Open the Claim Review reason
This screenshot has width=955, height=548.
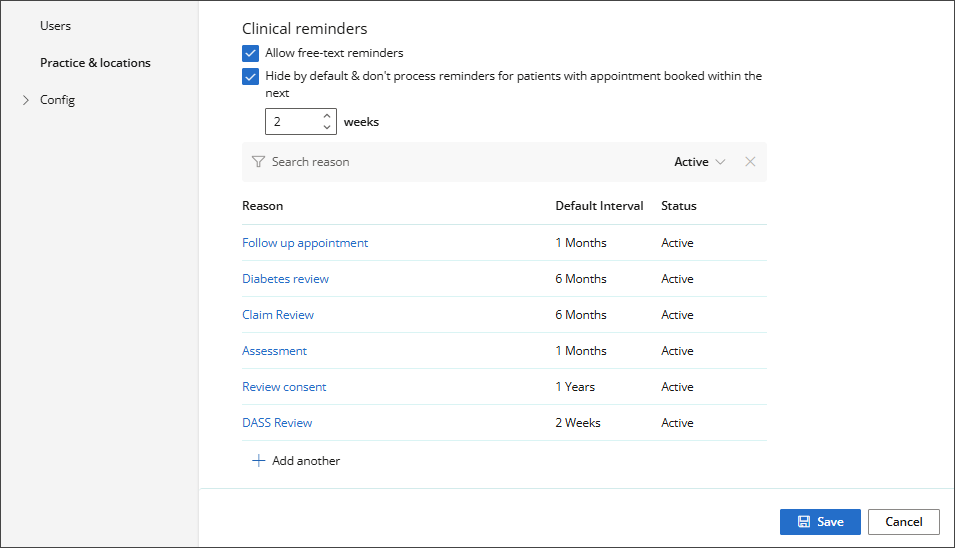[x=278, y=315]
